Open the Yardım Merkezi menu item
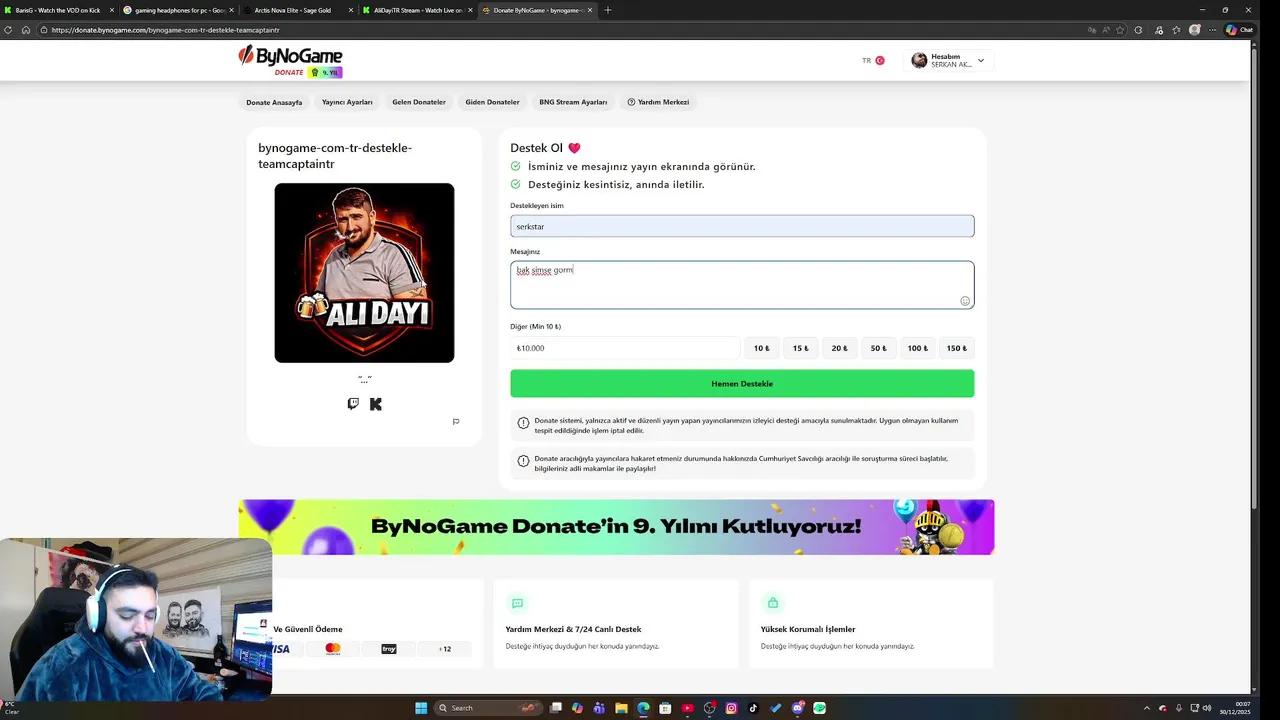The width and height of the screenshot is (1280, 720). [x=658, y=102]
